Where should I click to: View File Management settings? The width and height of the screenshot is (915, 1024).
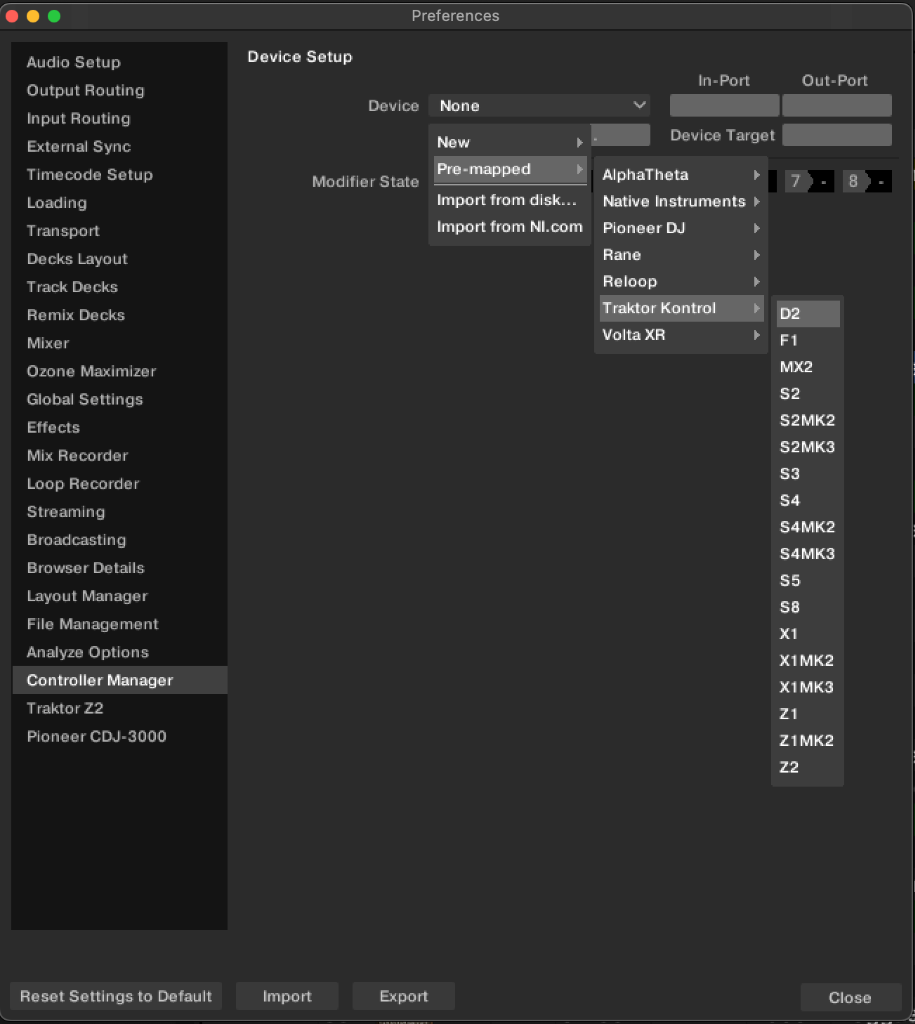pos(120,624)
